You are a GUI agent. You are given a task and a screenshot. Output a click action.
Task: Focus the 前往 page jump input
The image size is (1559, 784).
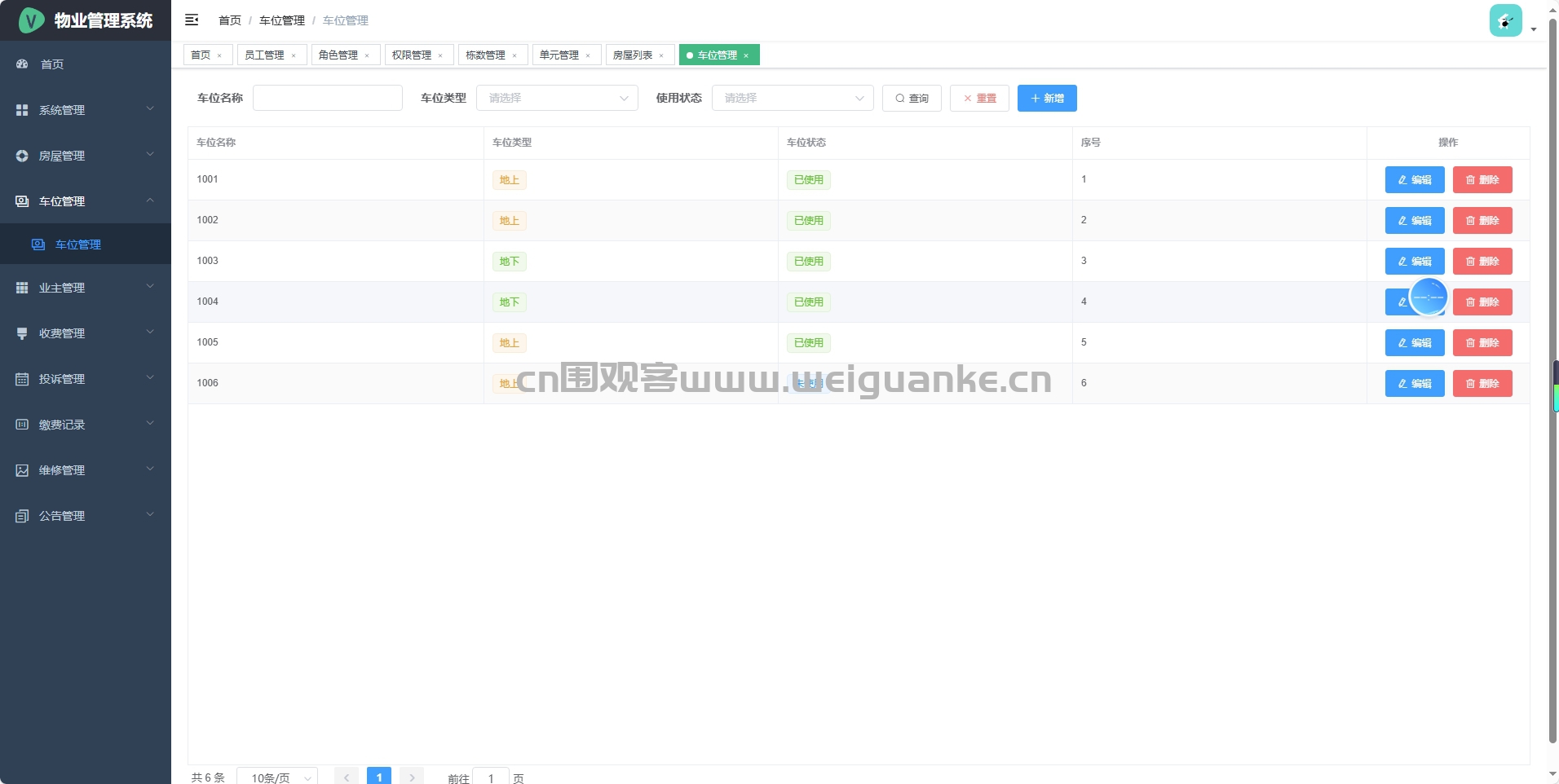pyautogui.click(x=491, y=777)
